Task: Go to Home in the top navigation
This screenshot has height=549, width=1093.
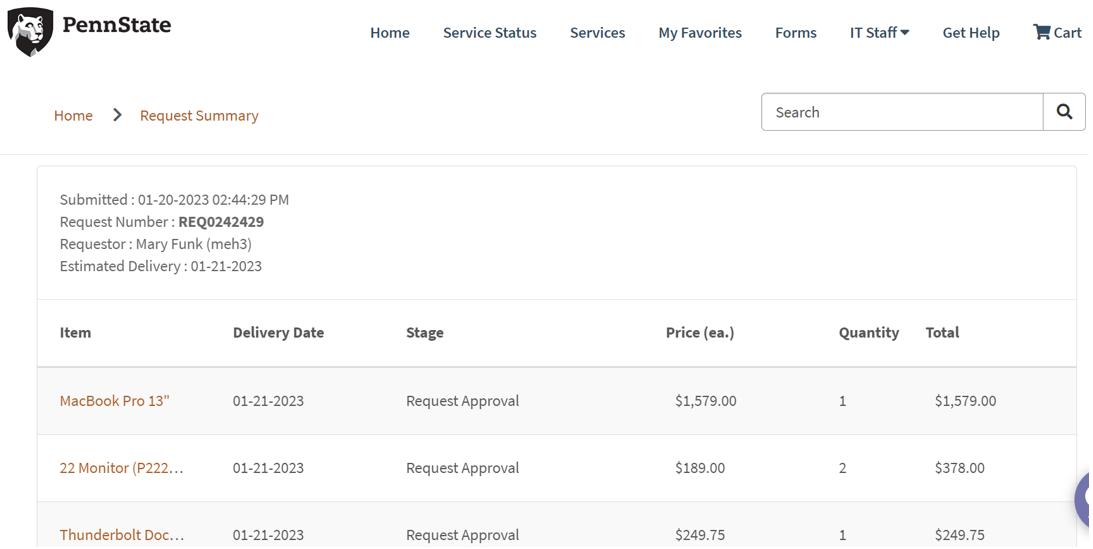Action: pyautogui.click(x=389, y=33)
